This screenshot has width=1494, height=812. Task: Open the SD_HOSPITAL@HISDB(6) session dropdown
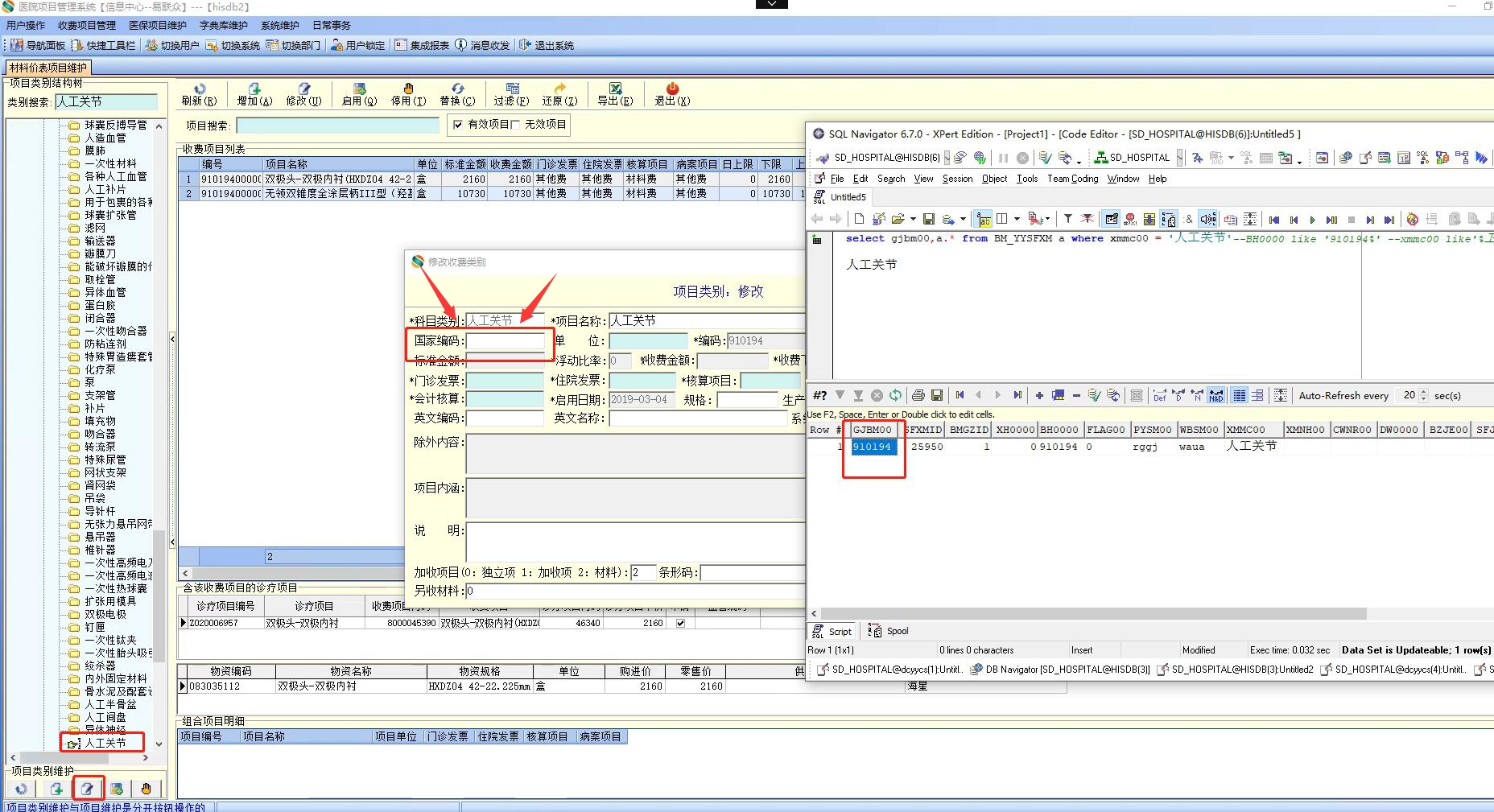(947, 158)
